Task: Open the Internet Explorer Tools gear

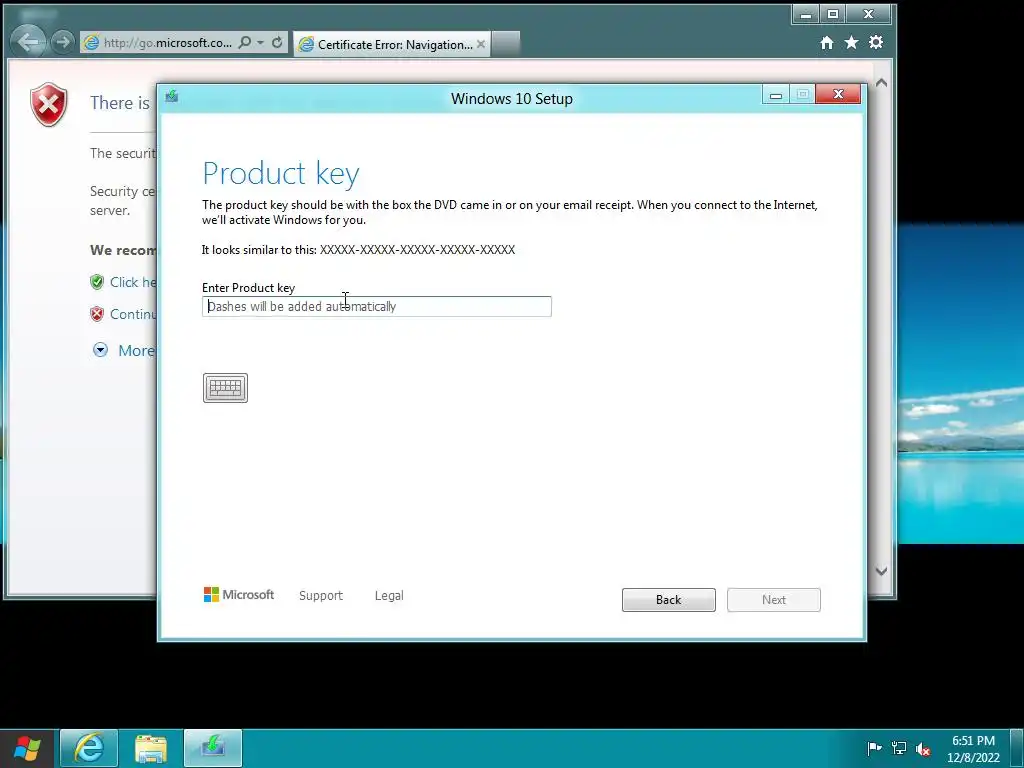Action: (x=876, y=42)
